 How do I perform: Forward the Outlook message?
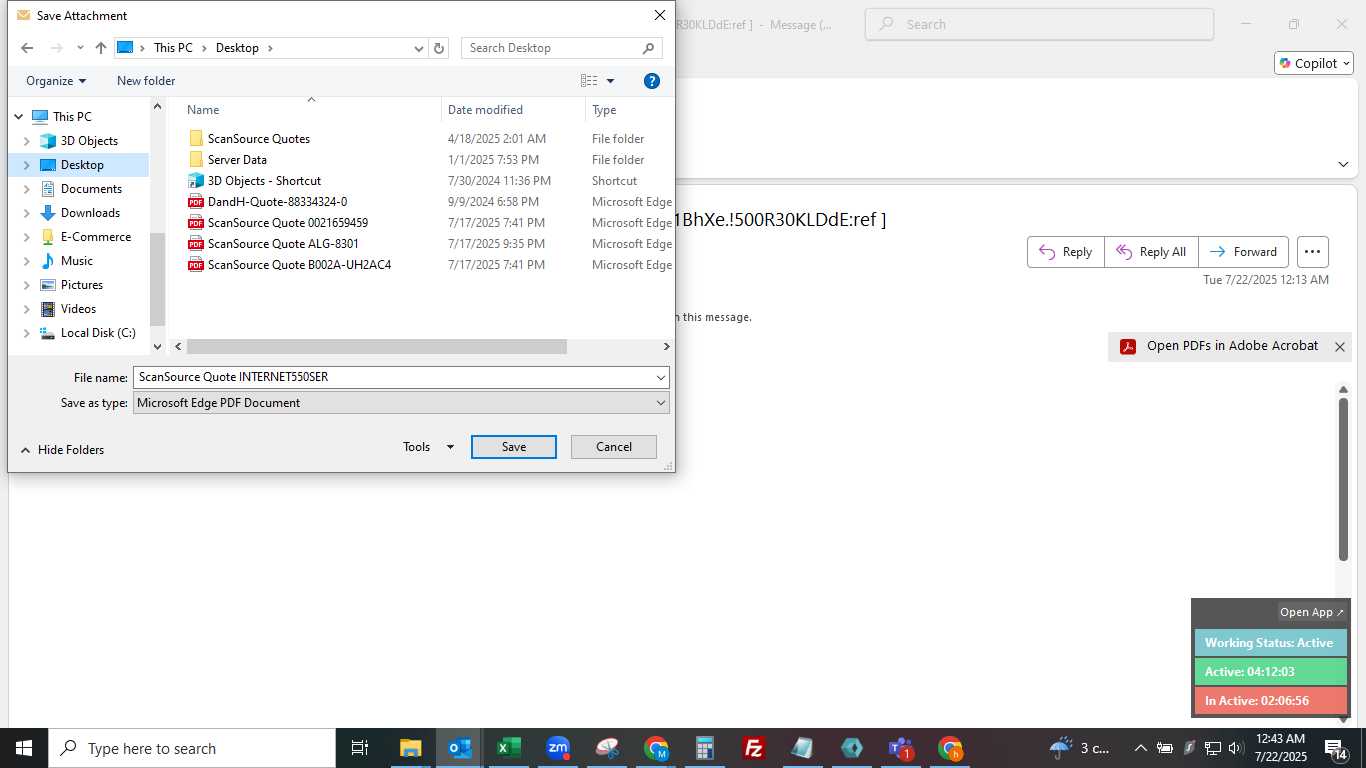pos(1243,252)
